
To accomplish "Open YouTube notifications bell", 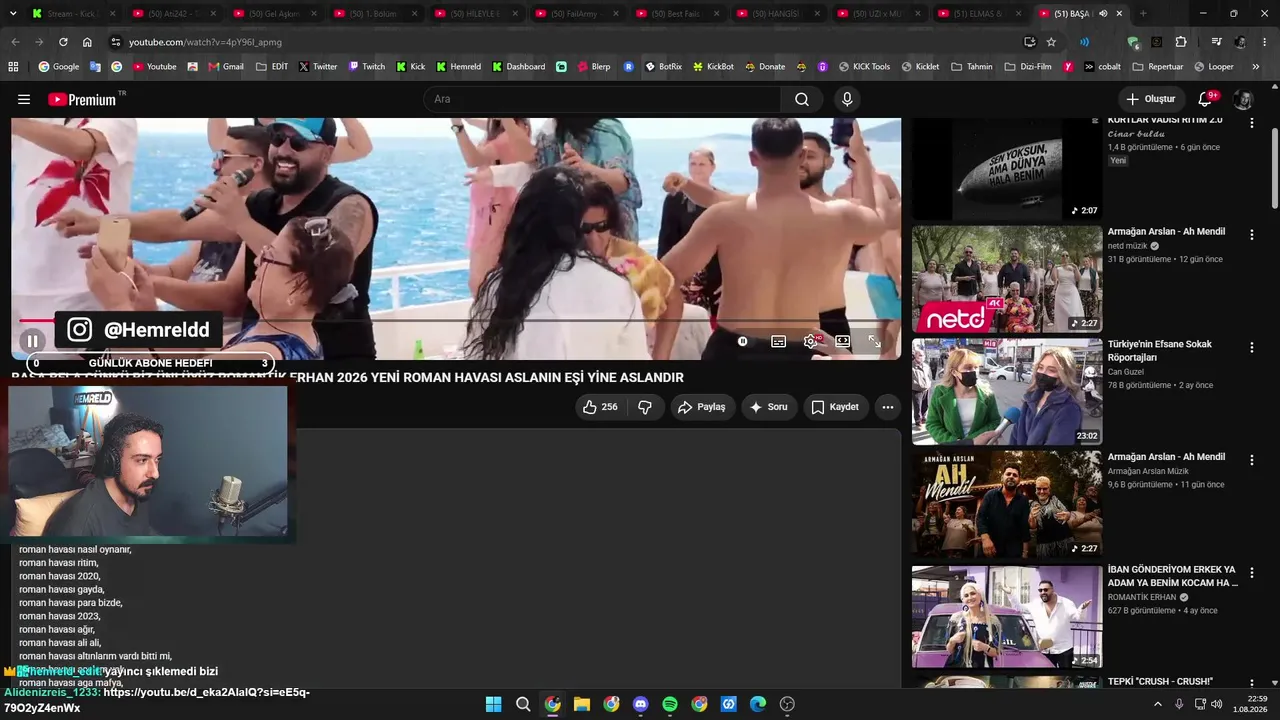I will pos(1205,99).
